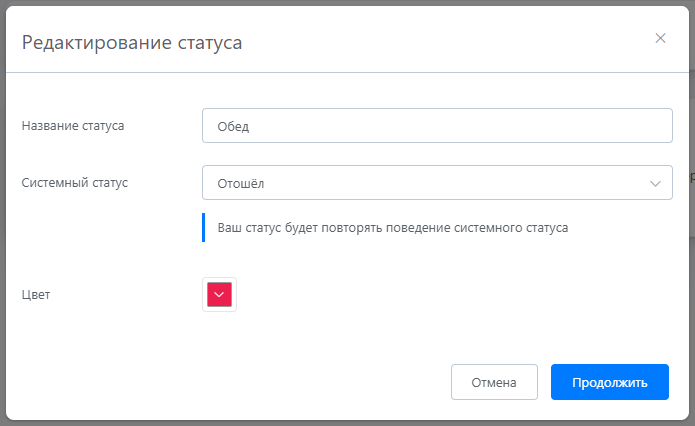Click the blue bar beside the hint
Screen dimensions: 695x426
pyautogui.click(x=203, y=228)
